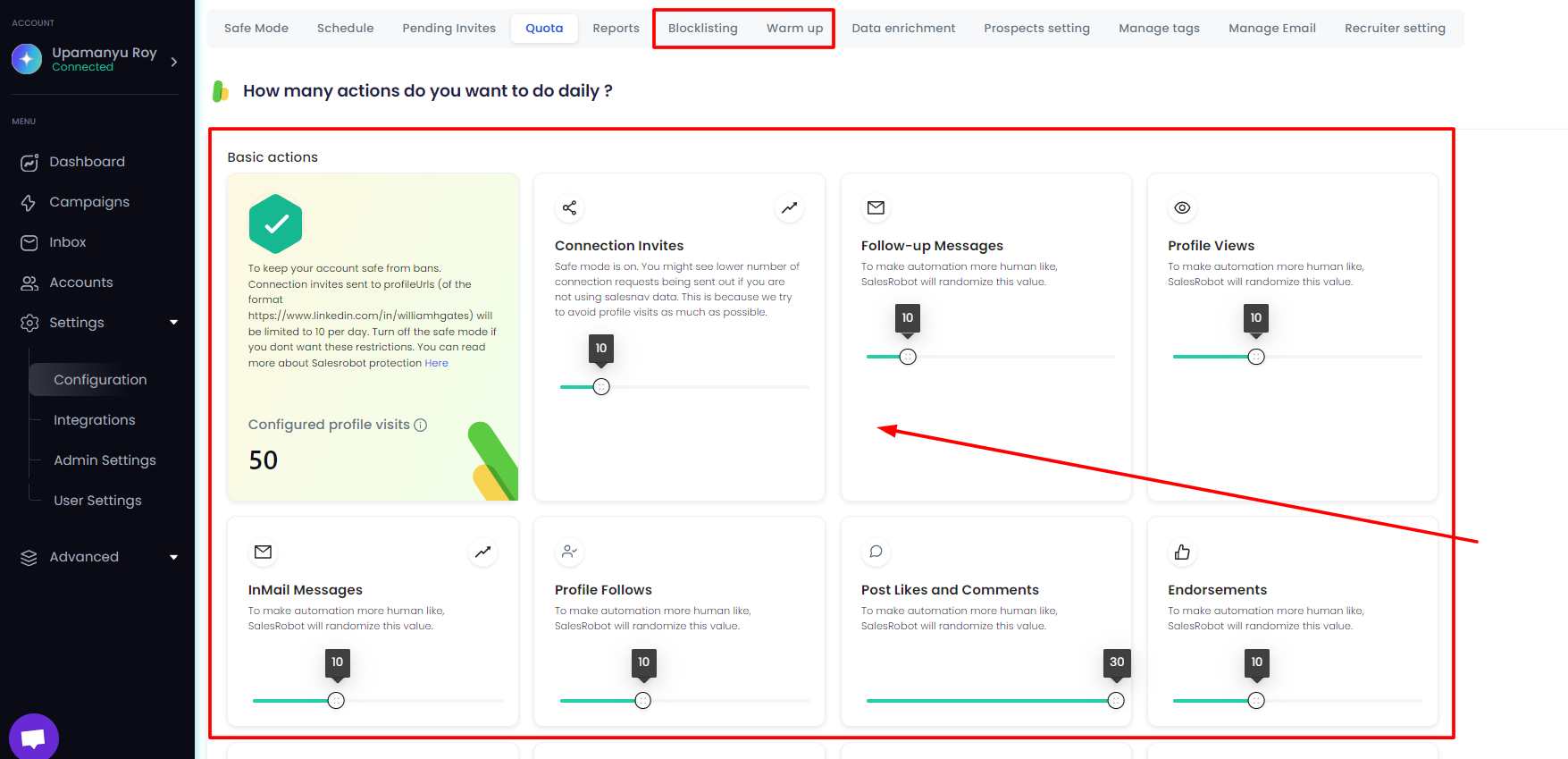Click the Configured profile visits value '50'
Image resolution: width=1568 pixels, height=759 pixels.
[x=264, y=460]
